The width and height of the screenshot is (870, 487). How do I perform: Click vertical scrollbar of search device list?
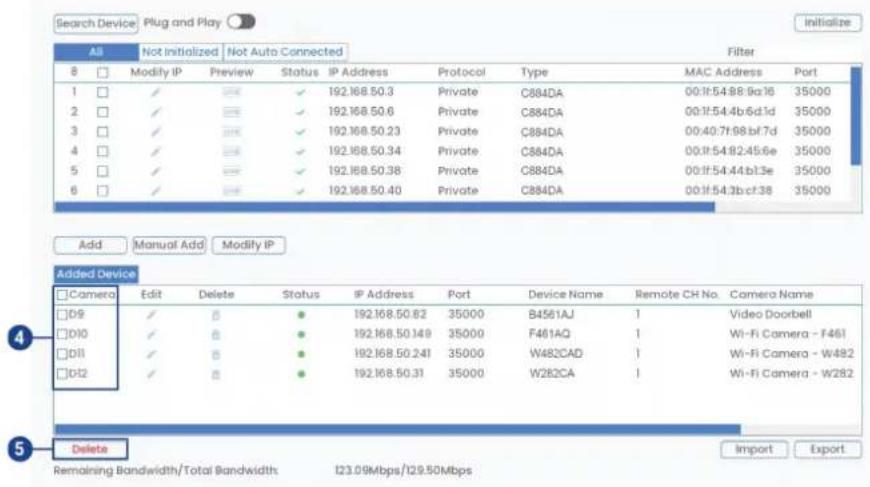click(x=856, y=115)
